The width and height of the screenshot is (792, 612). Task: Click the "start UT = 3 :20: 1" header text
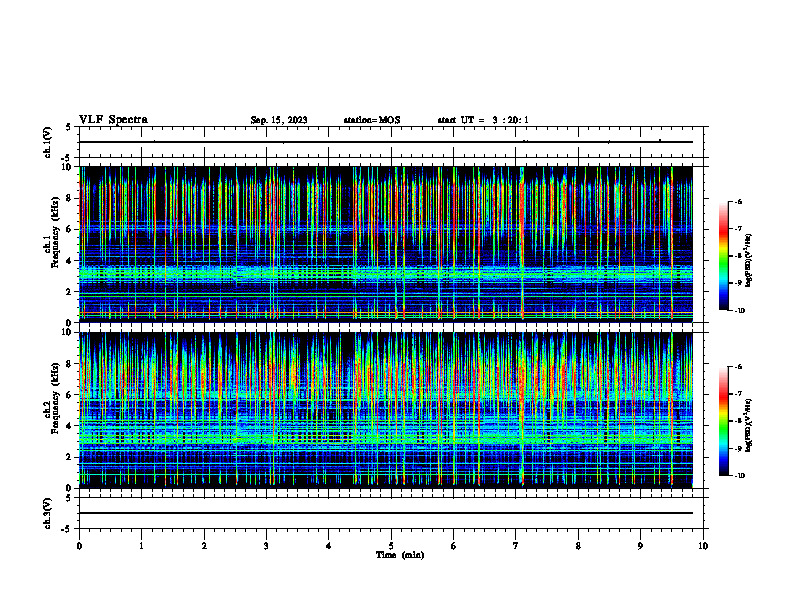coord(483,120)
